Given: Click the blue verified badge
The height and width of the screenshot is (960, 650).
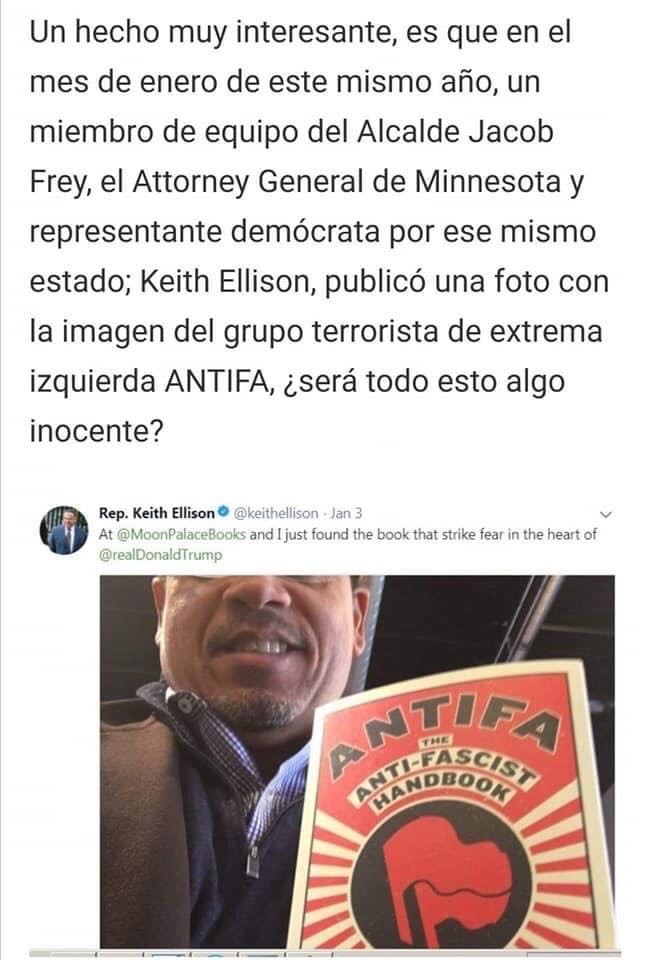Looking at the screenshot, I should click(225, 512).
